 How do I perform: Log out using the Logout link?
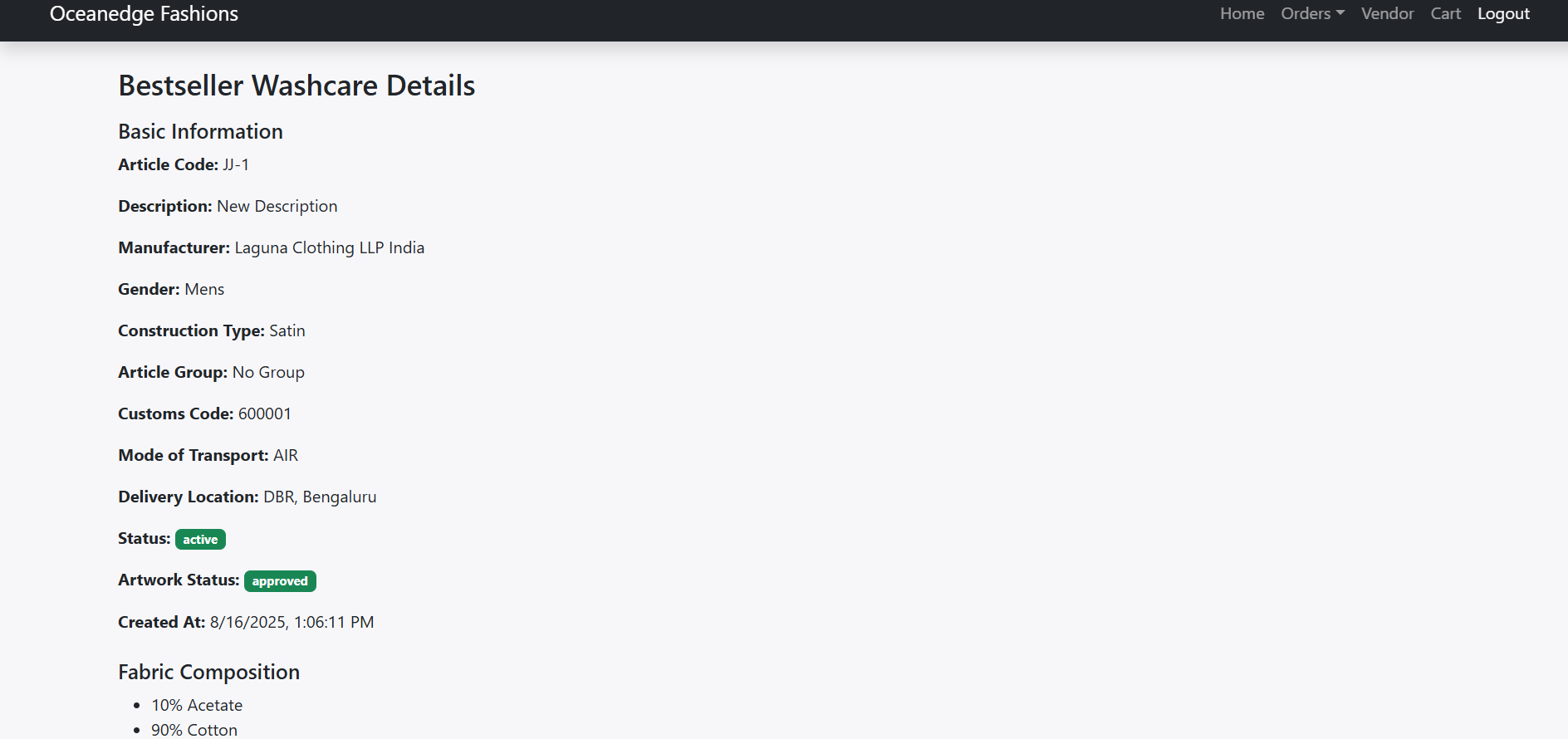[x=1503, y=14]
